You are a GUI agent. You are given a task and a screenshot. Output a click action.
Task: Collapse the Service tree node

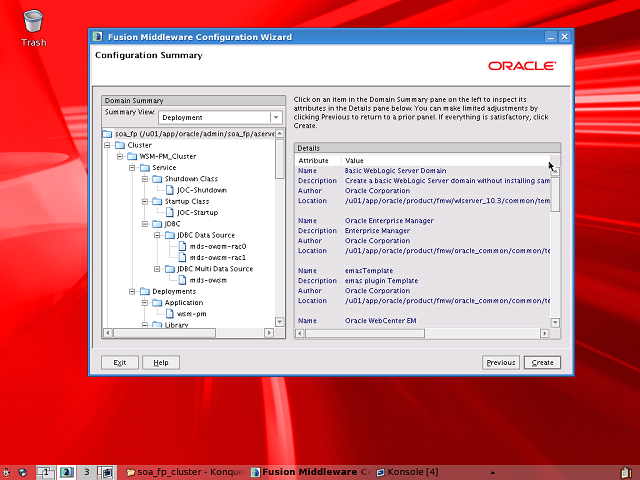(132, 168)
